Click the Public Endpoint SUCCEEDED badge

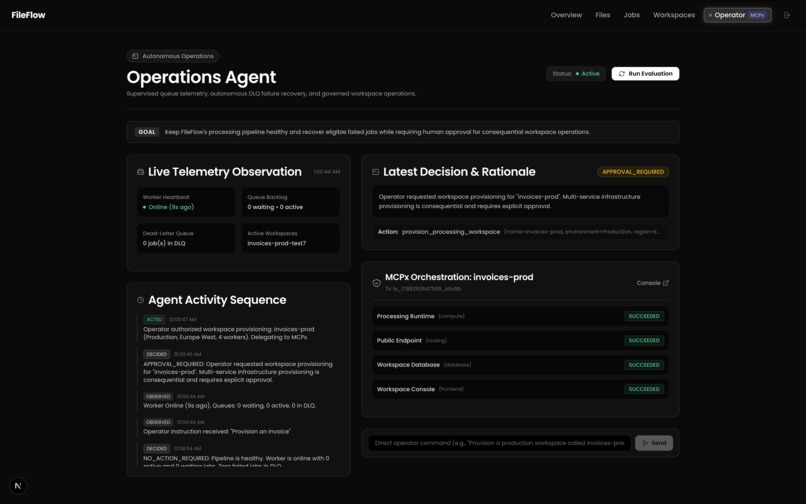(x=644, y=340)
